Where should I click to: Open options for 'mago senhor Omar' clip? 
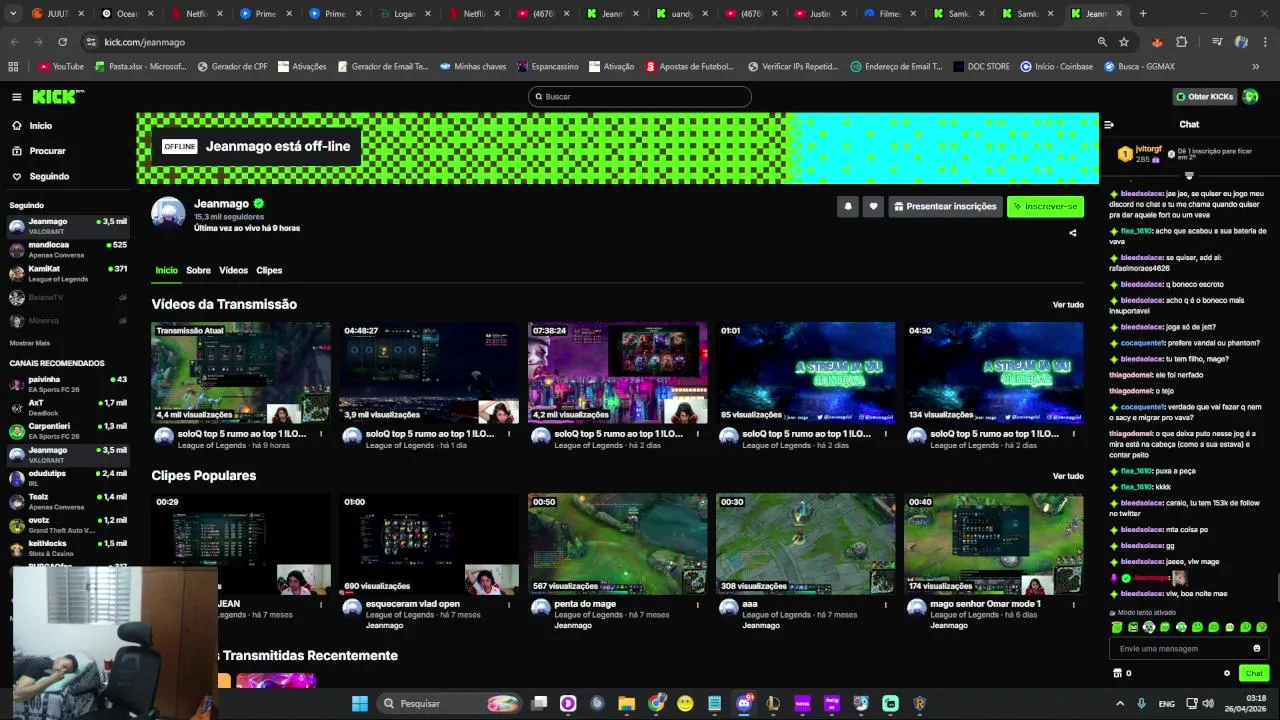(x=1074, y=604)
